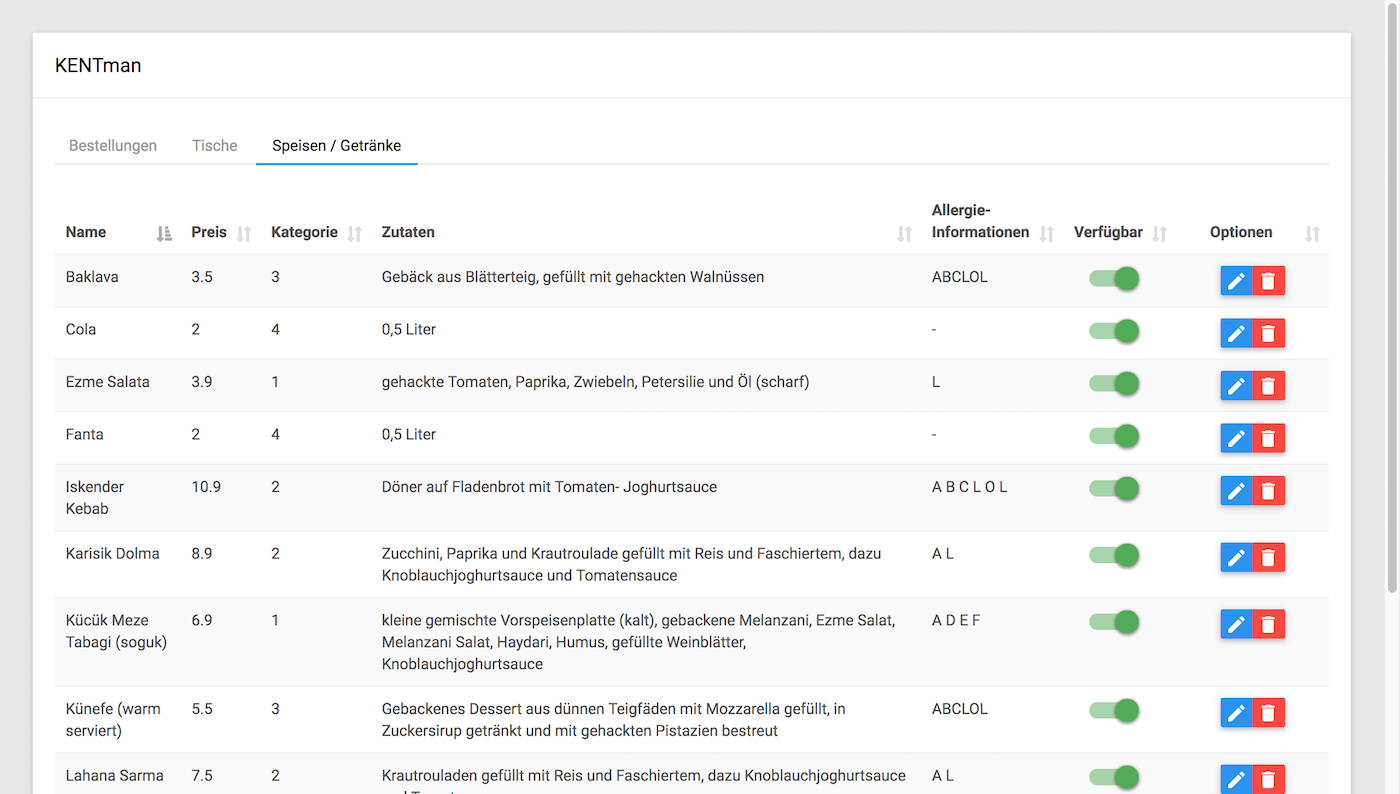Click the KENTman app title

98,66
